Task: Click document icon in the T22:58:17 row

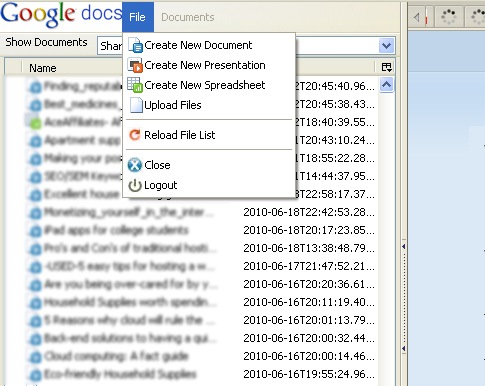Action: point(35,194)
